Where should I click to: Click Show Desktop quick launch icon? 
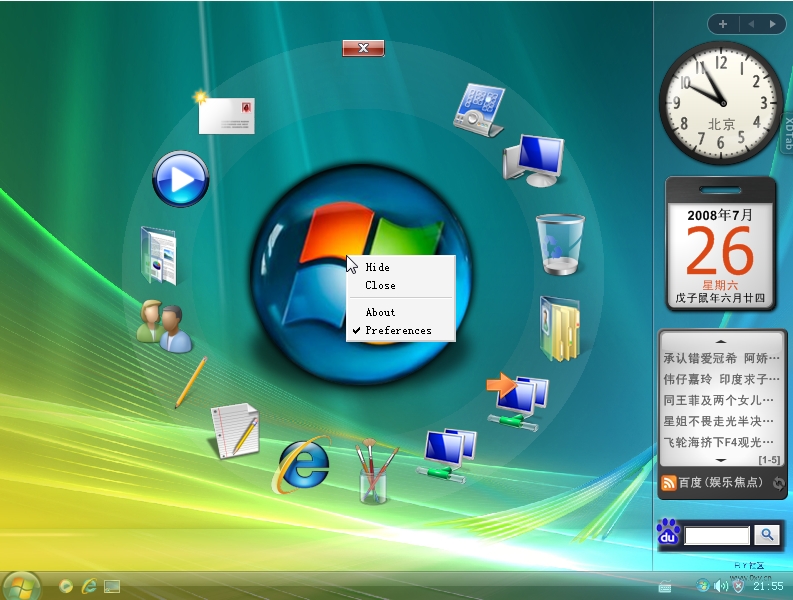tap(112, 586)
